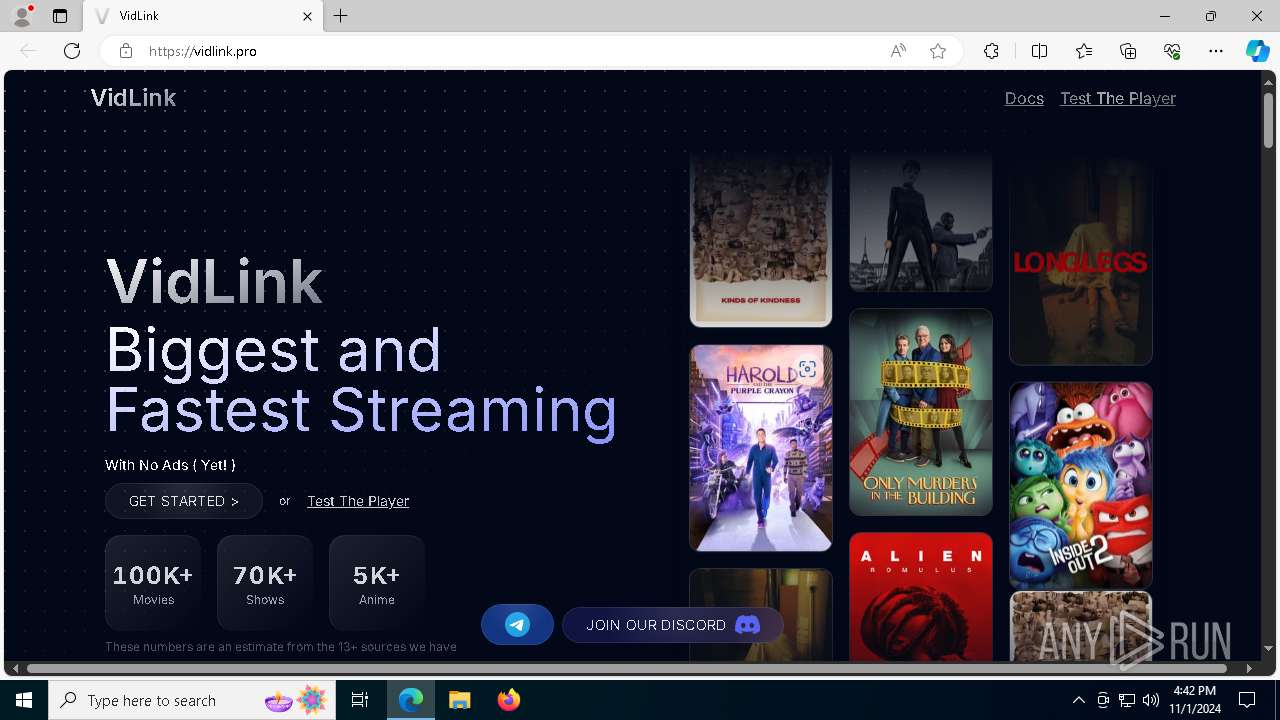Open Kinds of Kindness poster

pyautogui.click(x=761, y=240)
